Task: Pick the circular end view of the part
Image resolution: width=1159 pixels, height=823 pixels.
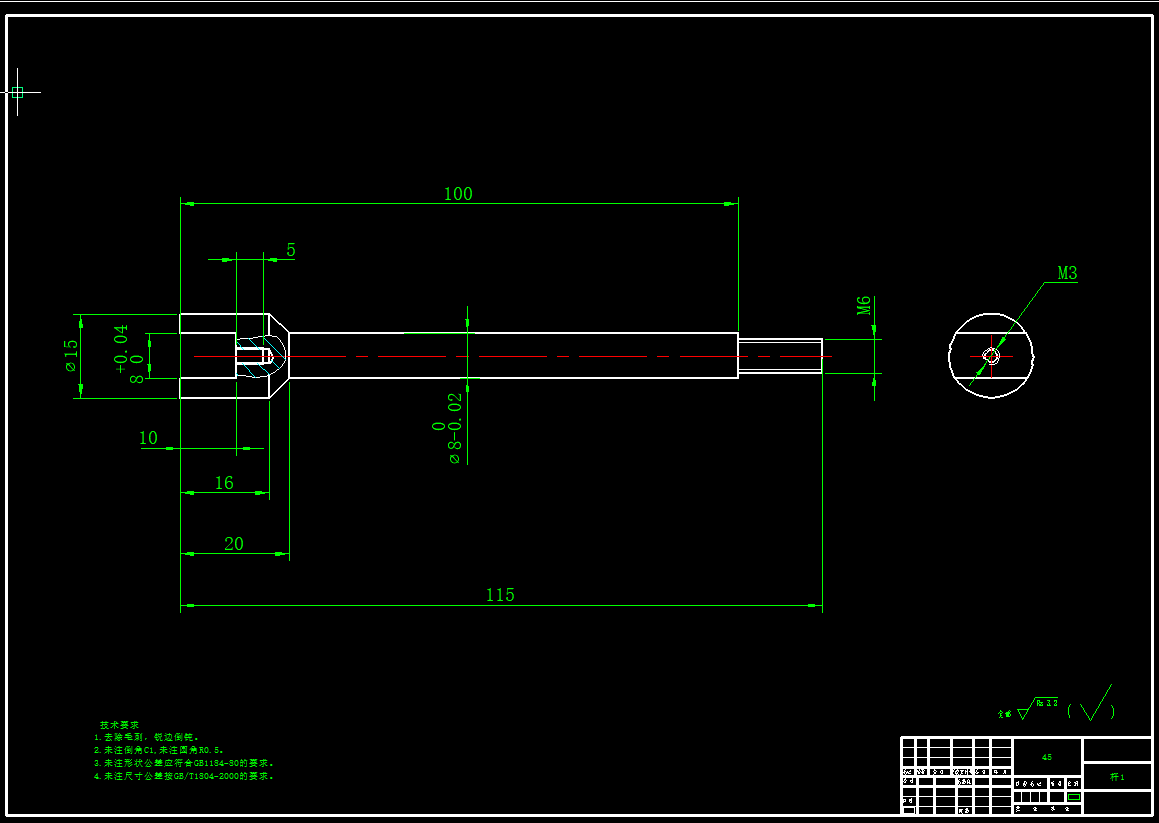Action: coord(990,356)
